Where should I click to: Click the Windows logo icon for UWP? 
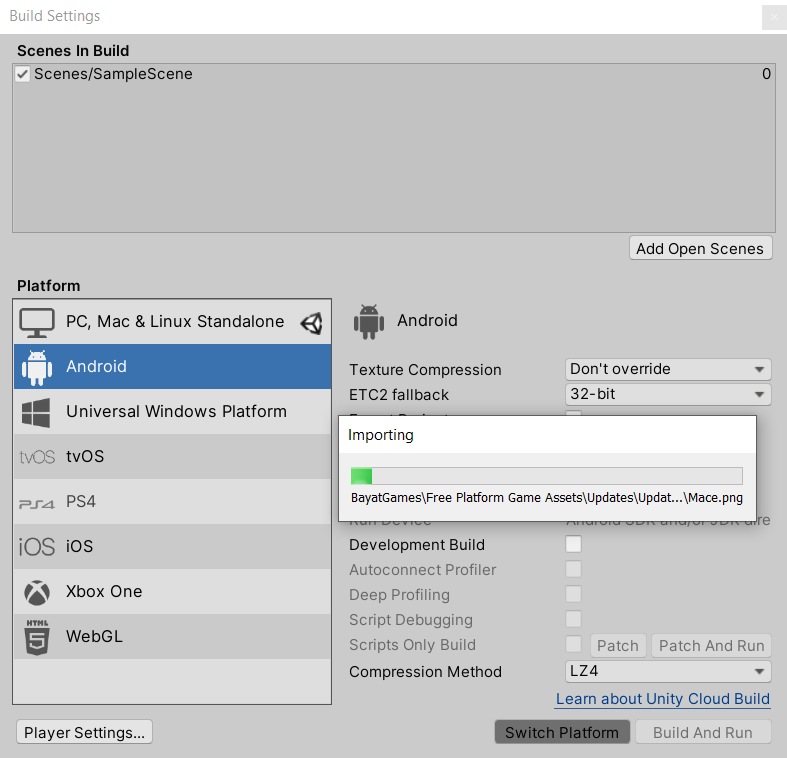tap(36, 413)
